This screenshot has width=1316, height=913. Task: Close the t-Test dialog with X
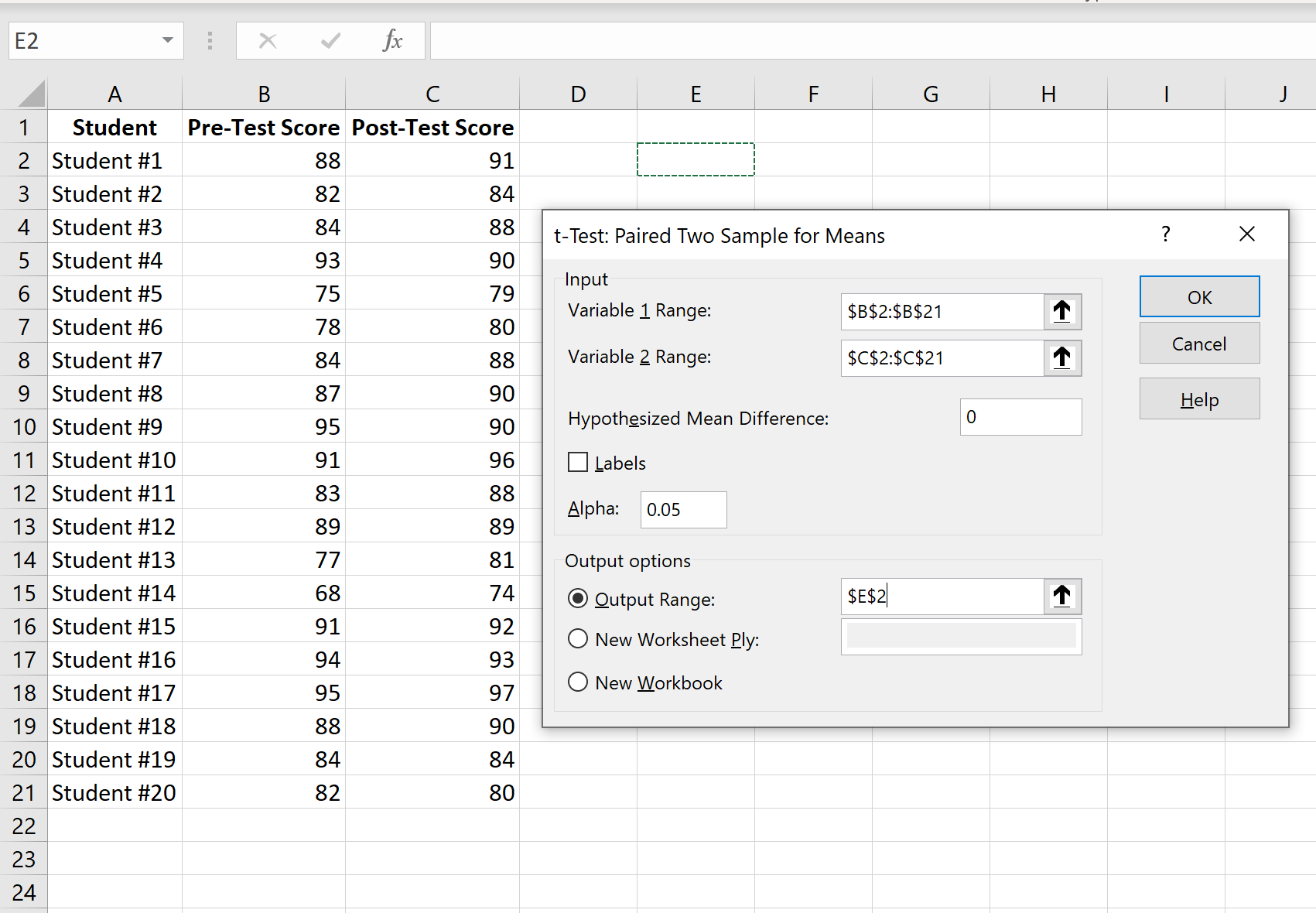pyautogui.click(x=1247, y=234)
